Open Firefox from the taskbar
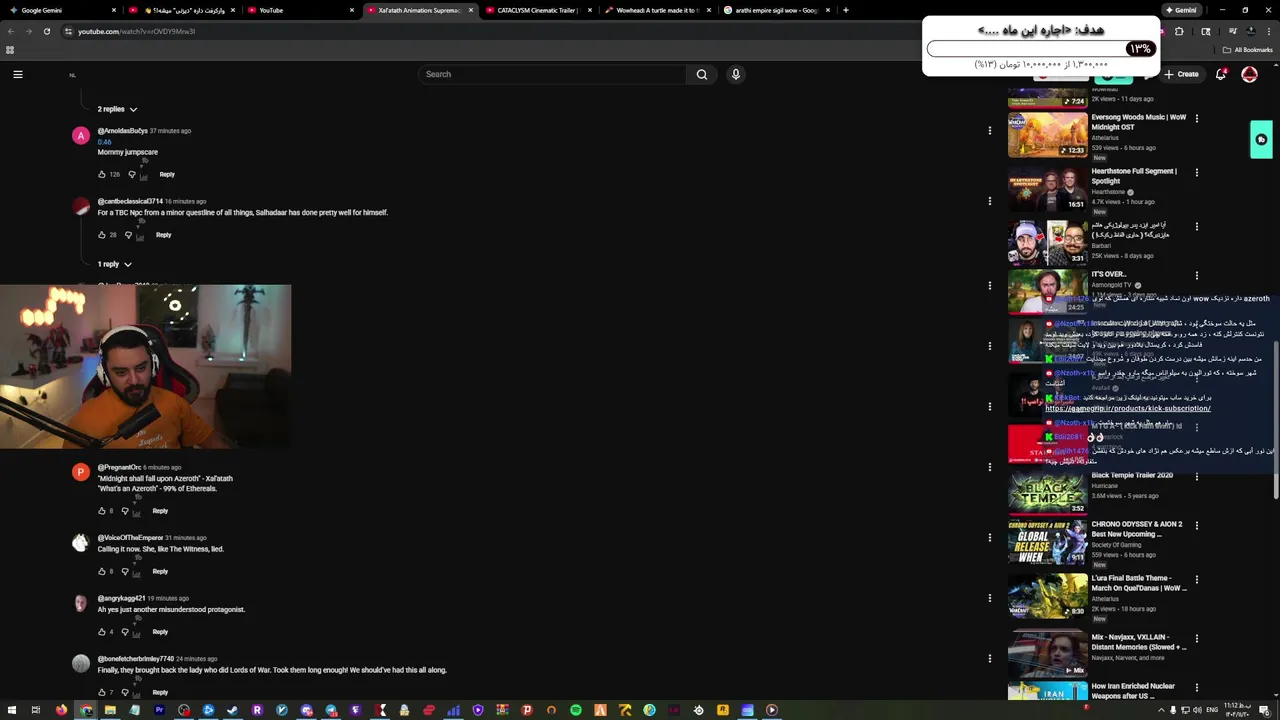This screenshot has height=720, width=1280. click(62, 710)
